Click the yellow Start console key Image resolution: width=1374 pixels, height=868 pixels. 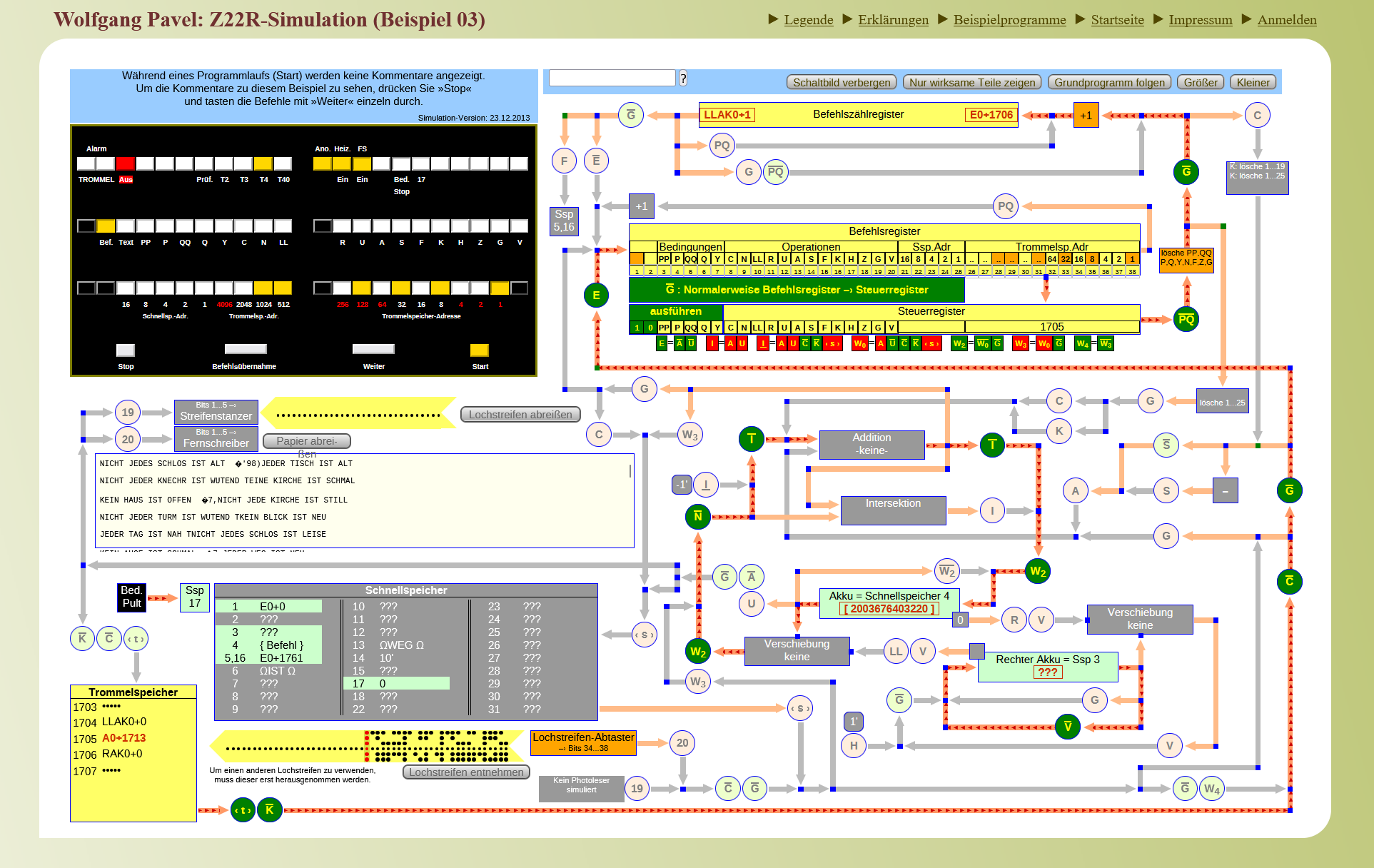[x=480, y=350]
